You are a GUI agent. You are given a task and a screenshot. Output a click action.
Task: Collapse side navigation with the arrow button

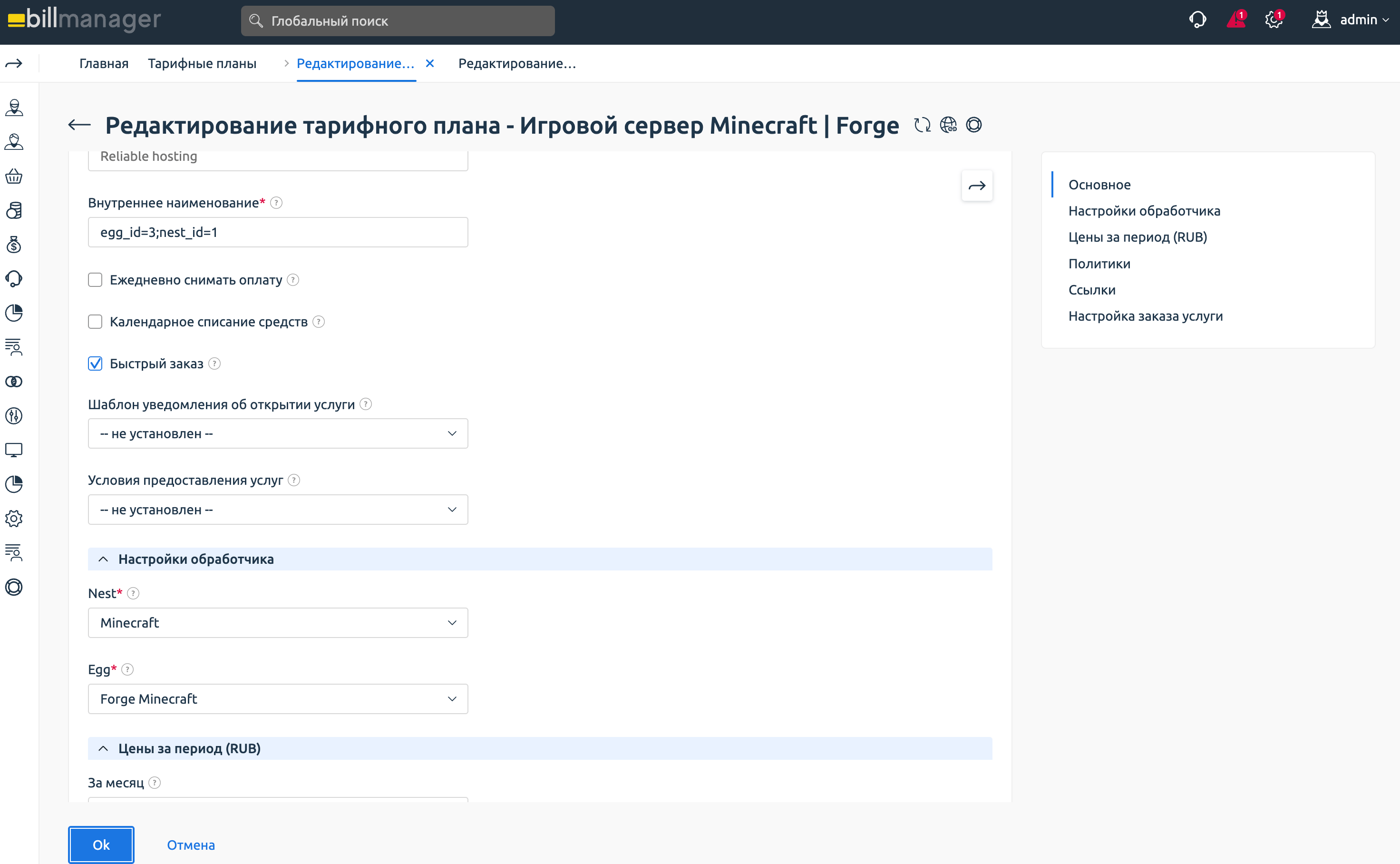977,186
